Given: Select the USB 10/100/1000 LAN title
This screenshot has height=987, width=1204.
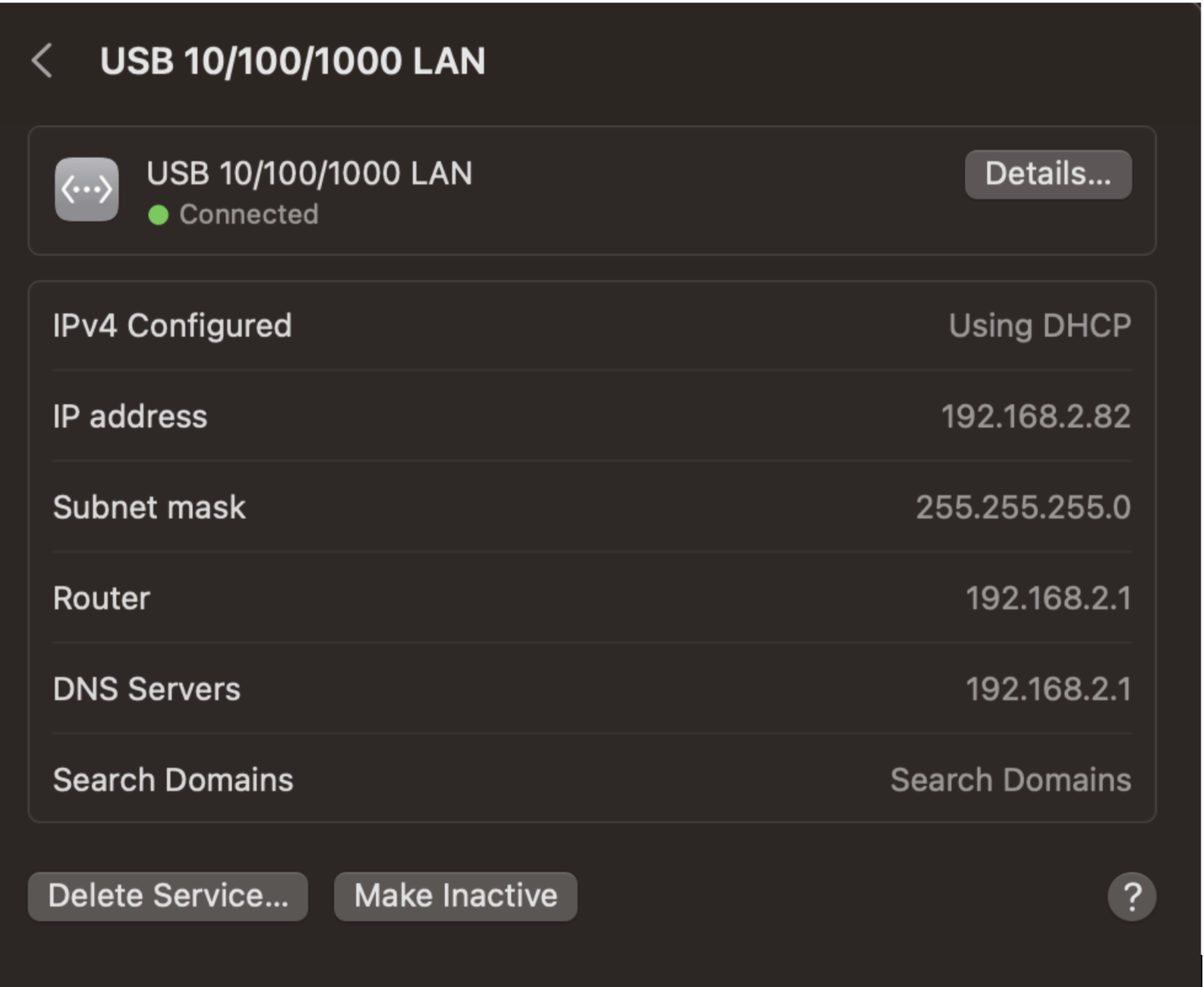Looking at the screenshot, I should (294, 61).
